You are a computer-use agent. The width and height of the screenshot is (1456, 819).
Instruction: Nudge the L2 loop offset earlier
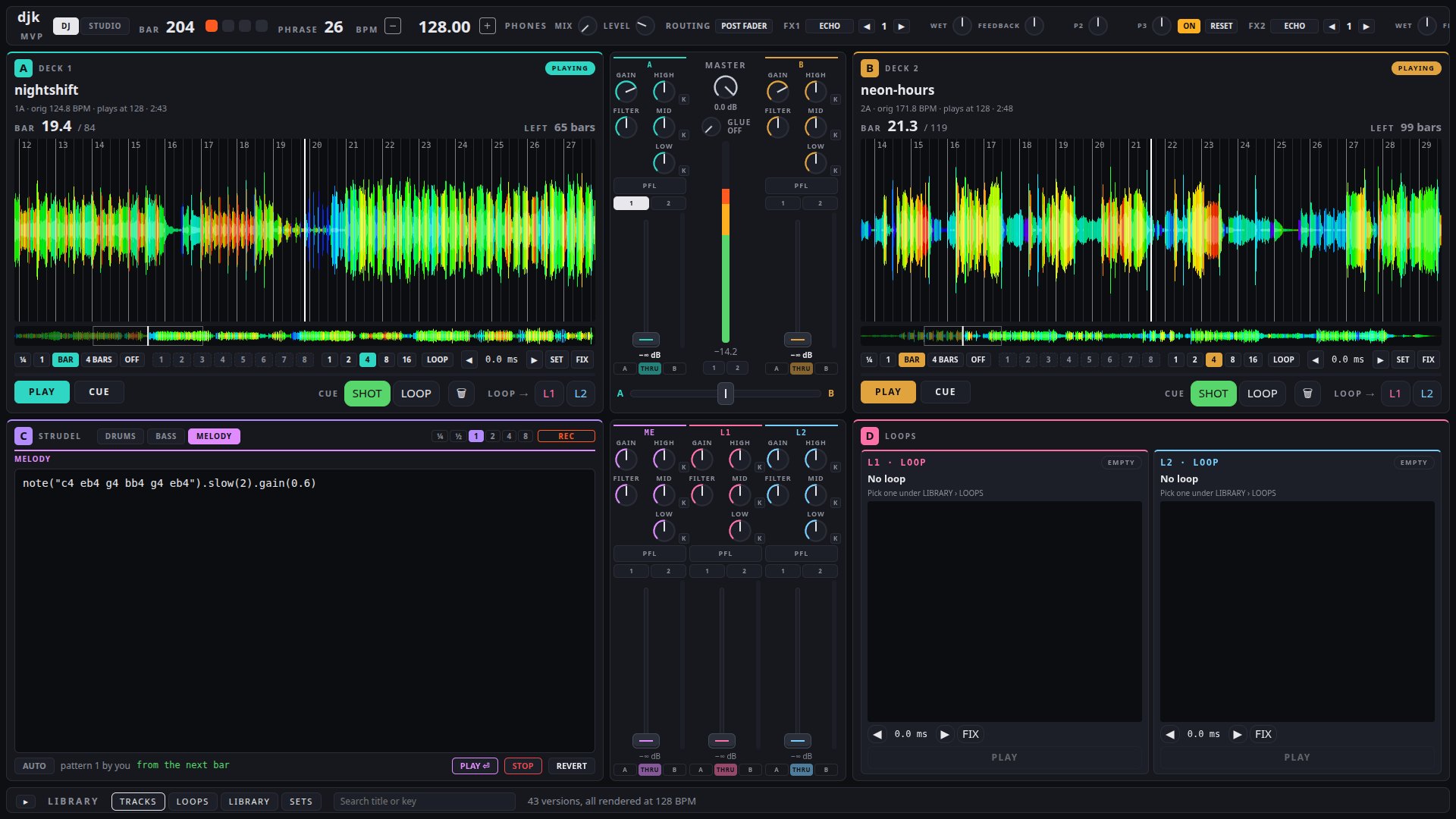click(1170, 734)
